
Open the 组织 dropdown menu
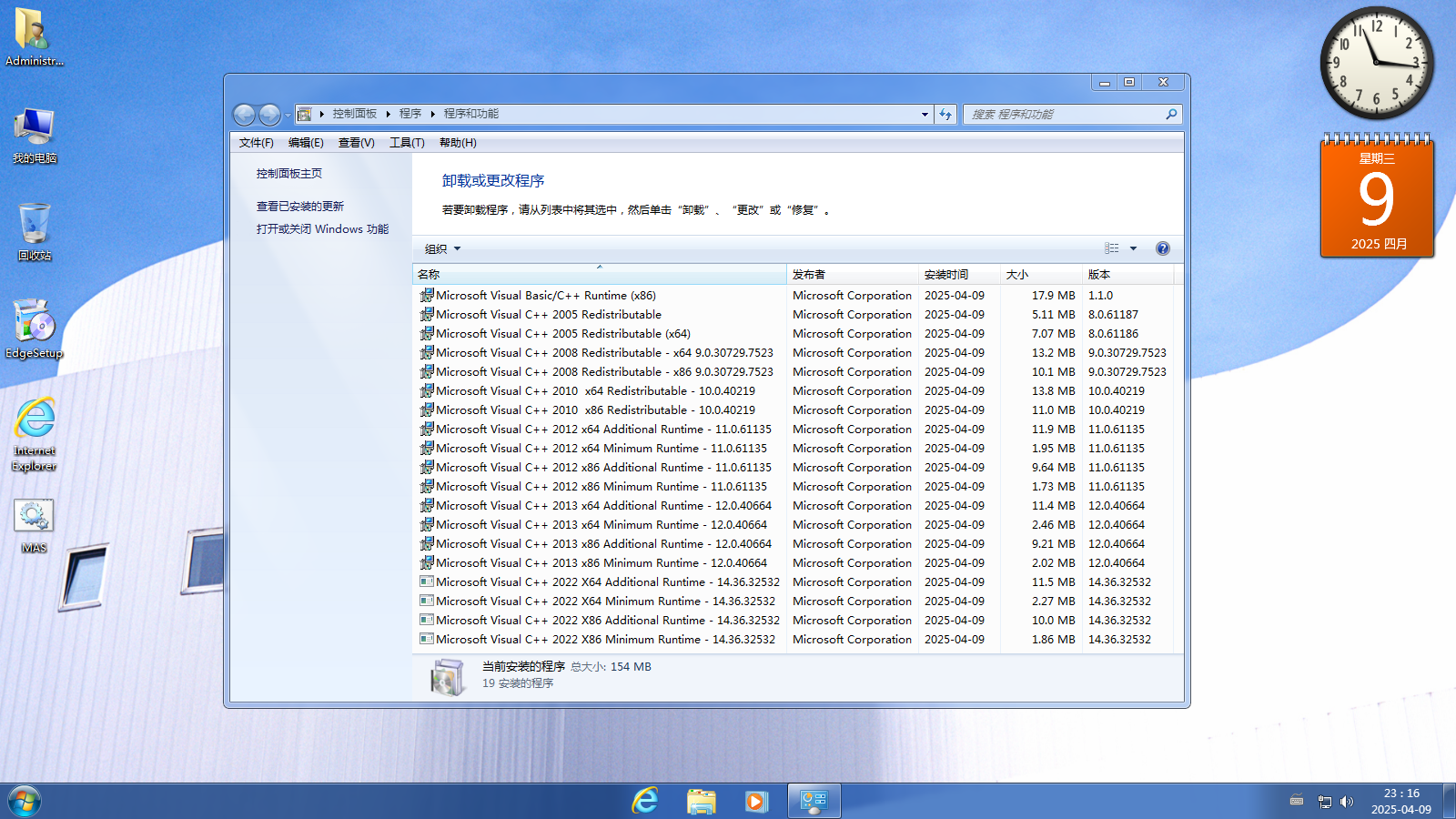coord(442,248)
